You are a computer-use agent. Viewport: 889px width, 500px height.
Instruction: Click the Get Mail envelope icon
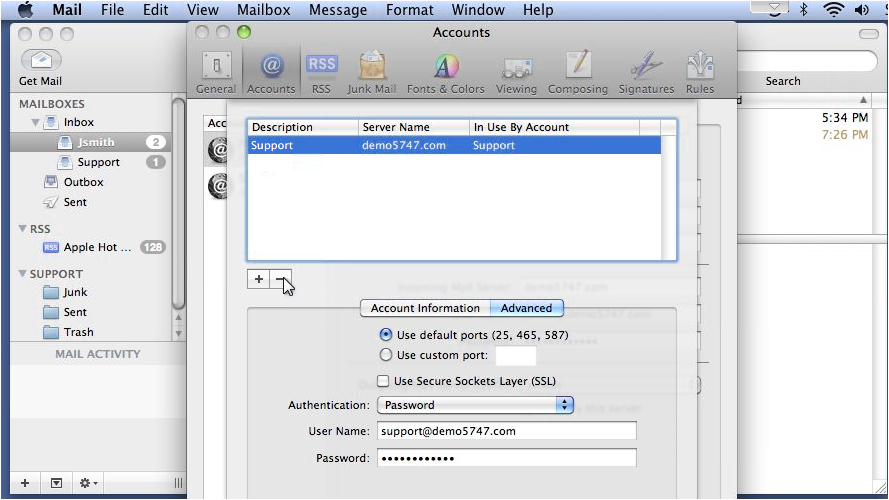(41, 60)
